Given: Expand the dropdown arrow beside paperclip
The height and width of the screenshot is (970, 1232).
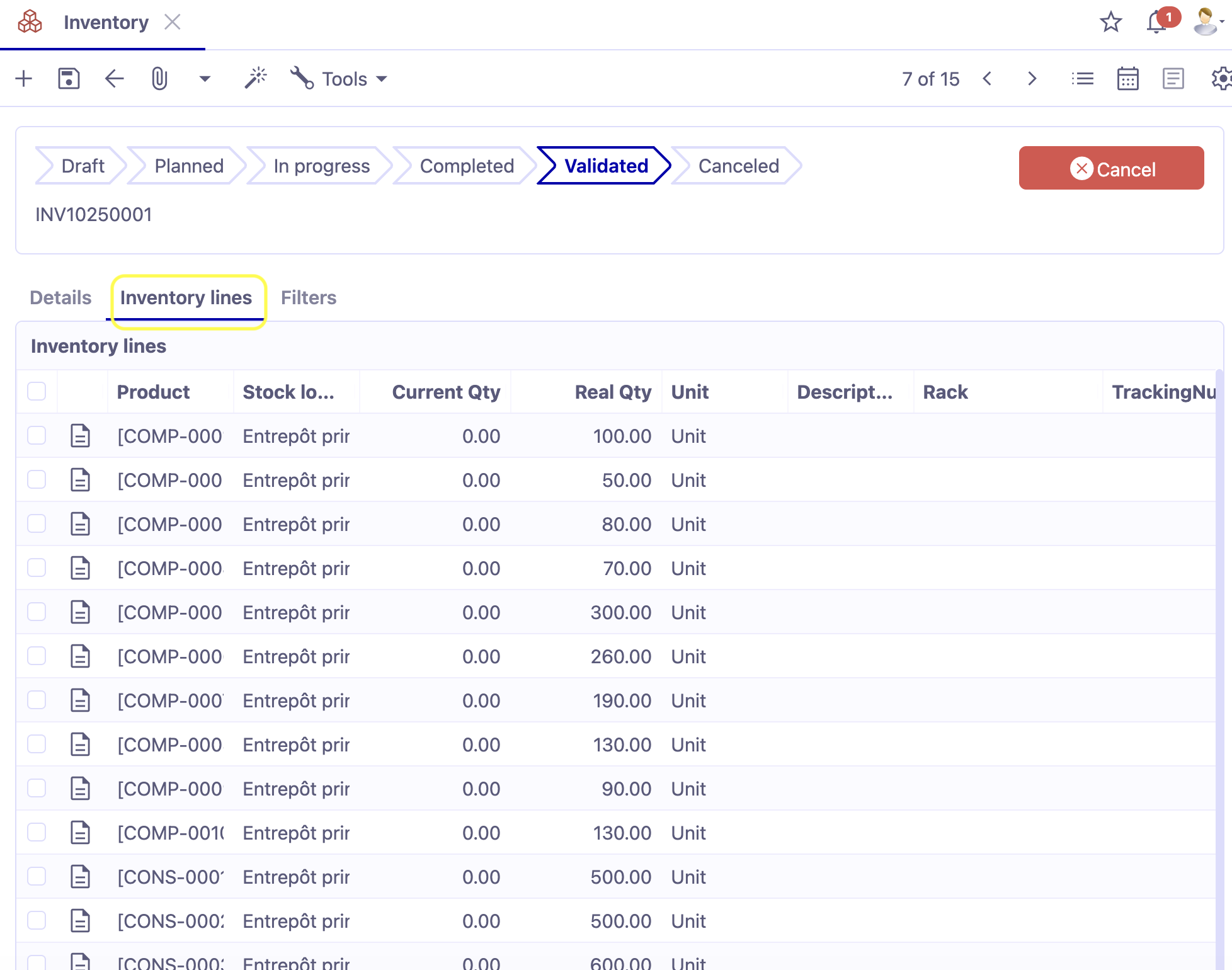Looking at the screenshot, I should pos(205,79).
